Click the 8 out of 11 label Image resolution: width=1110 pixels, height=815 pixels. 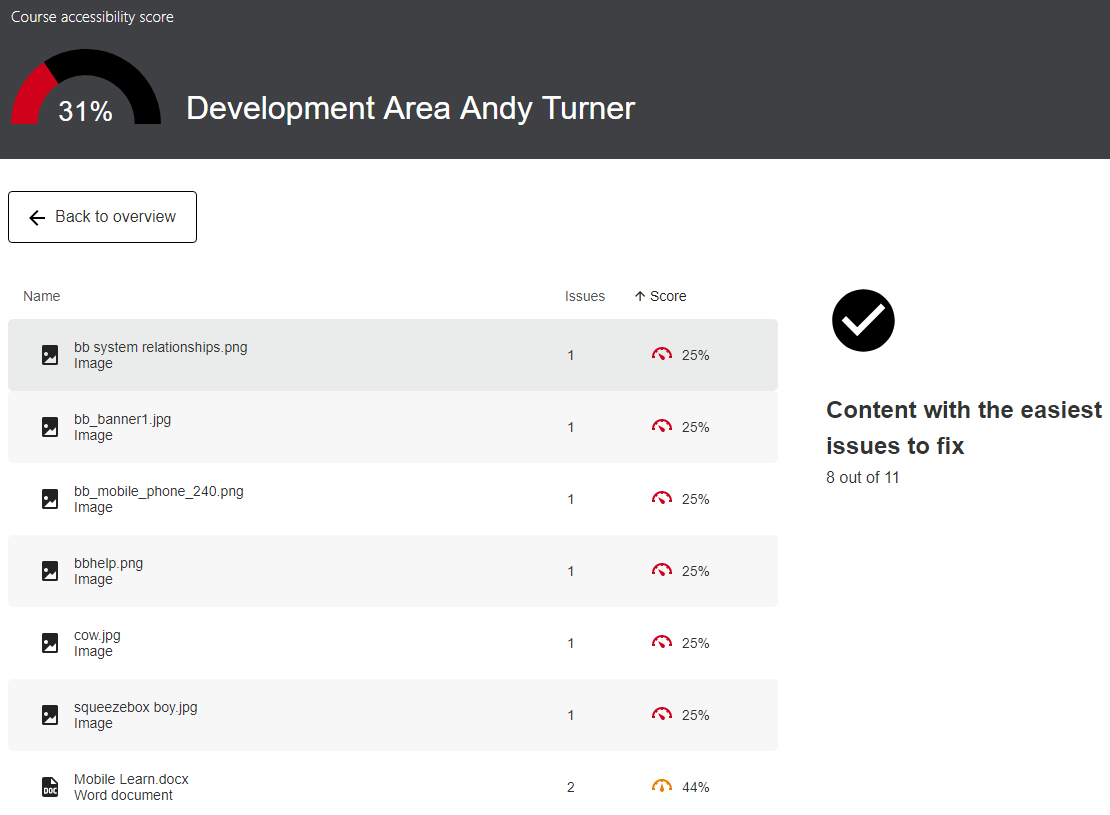(860, 477)
